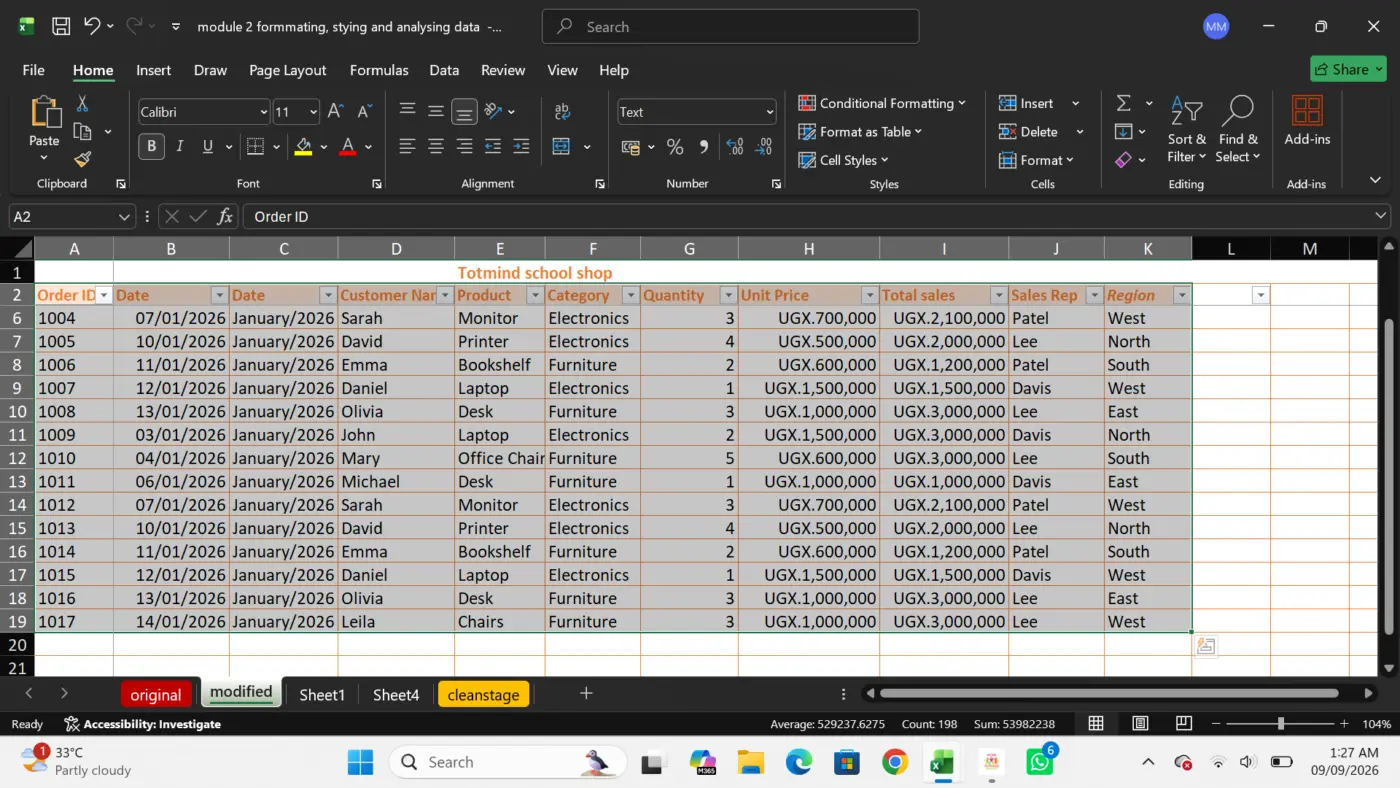1400x788 pixels.
Task: Open the Formulas ribbon tab
Action: pyautogui.click(x=379, y=70)
